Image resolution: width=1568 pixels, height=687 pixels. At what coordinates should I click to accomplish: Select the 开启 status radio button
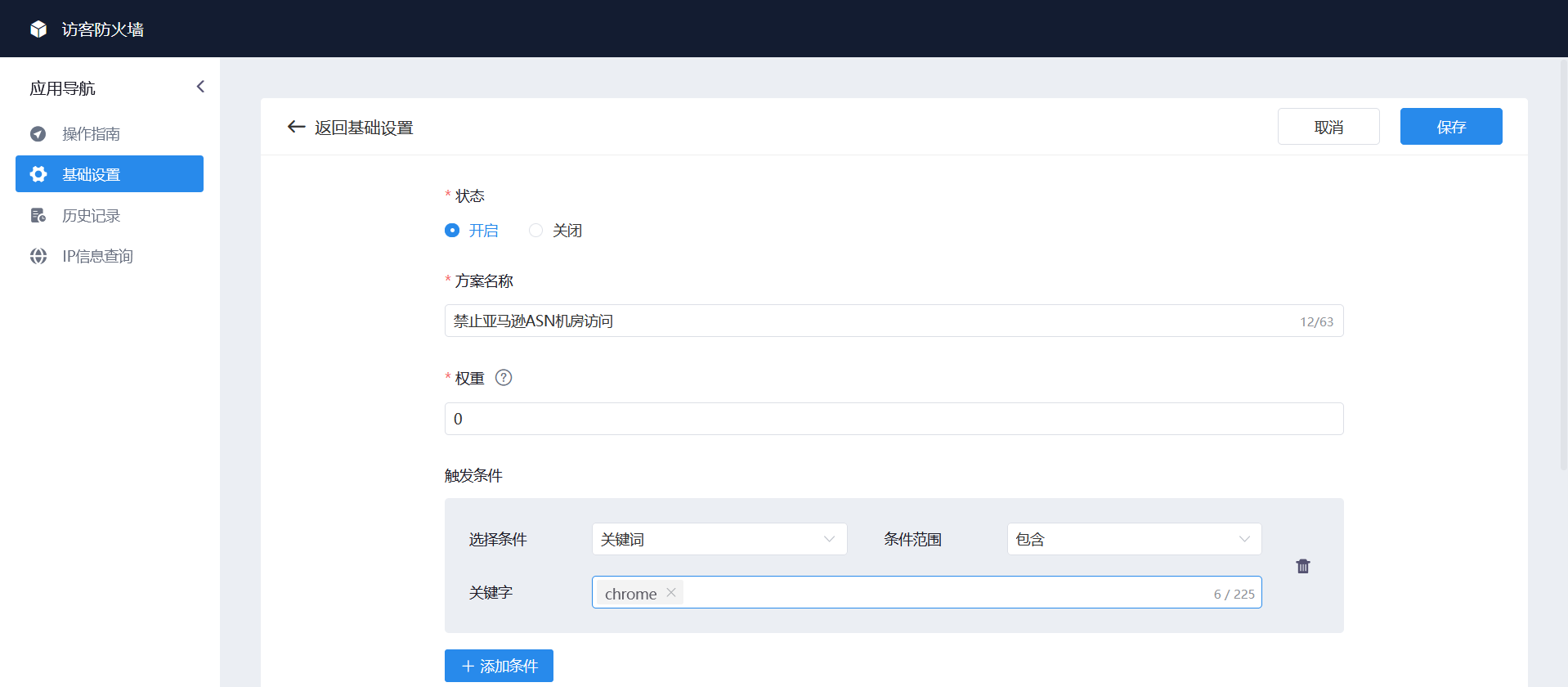[452, 231]
